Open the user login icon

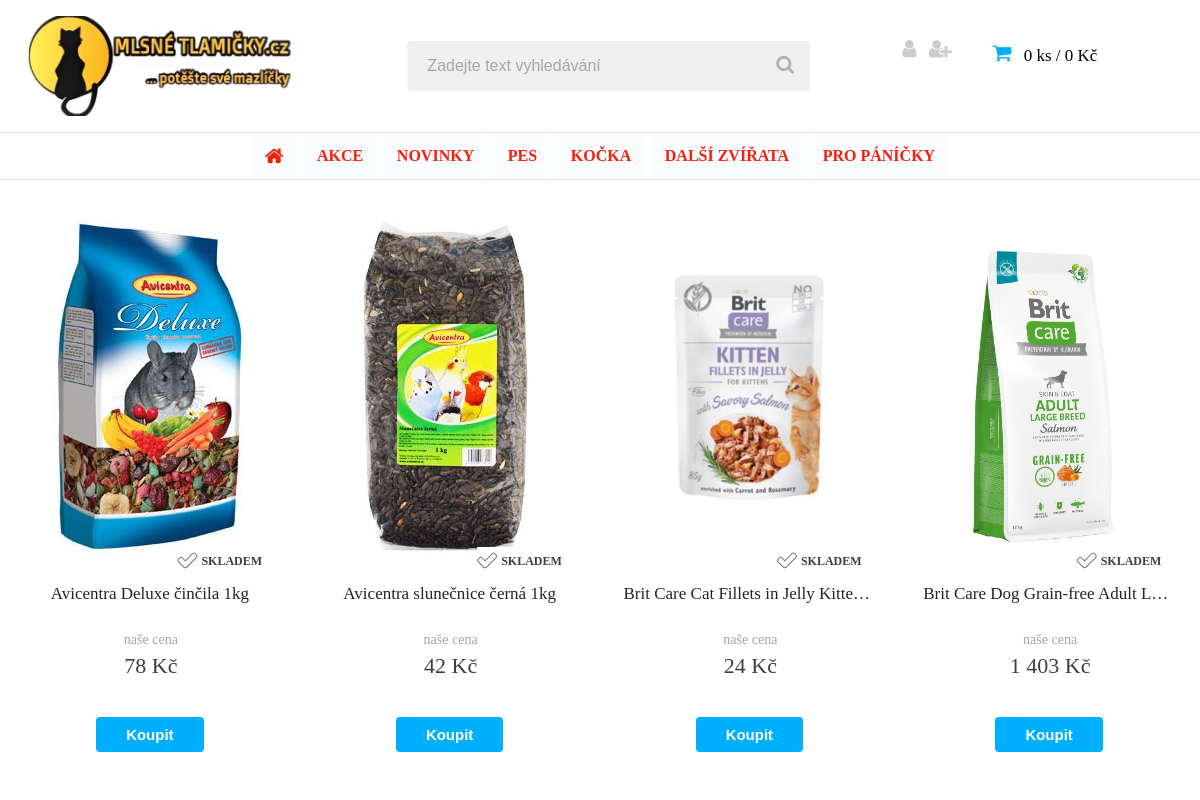point(909,49)
